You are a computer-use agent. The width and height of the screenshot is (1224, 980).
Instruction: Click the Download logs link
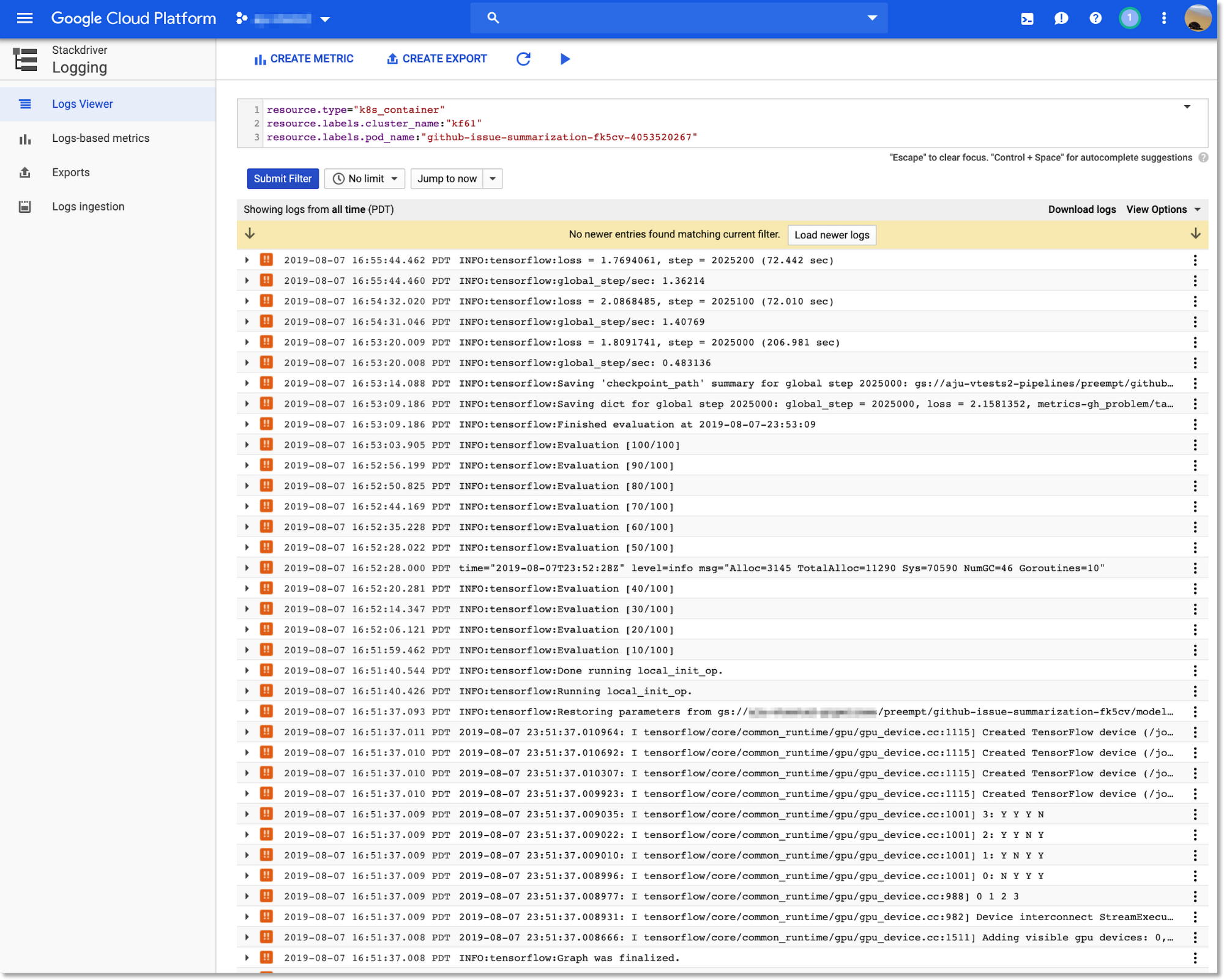tap(1082, 209)
